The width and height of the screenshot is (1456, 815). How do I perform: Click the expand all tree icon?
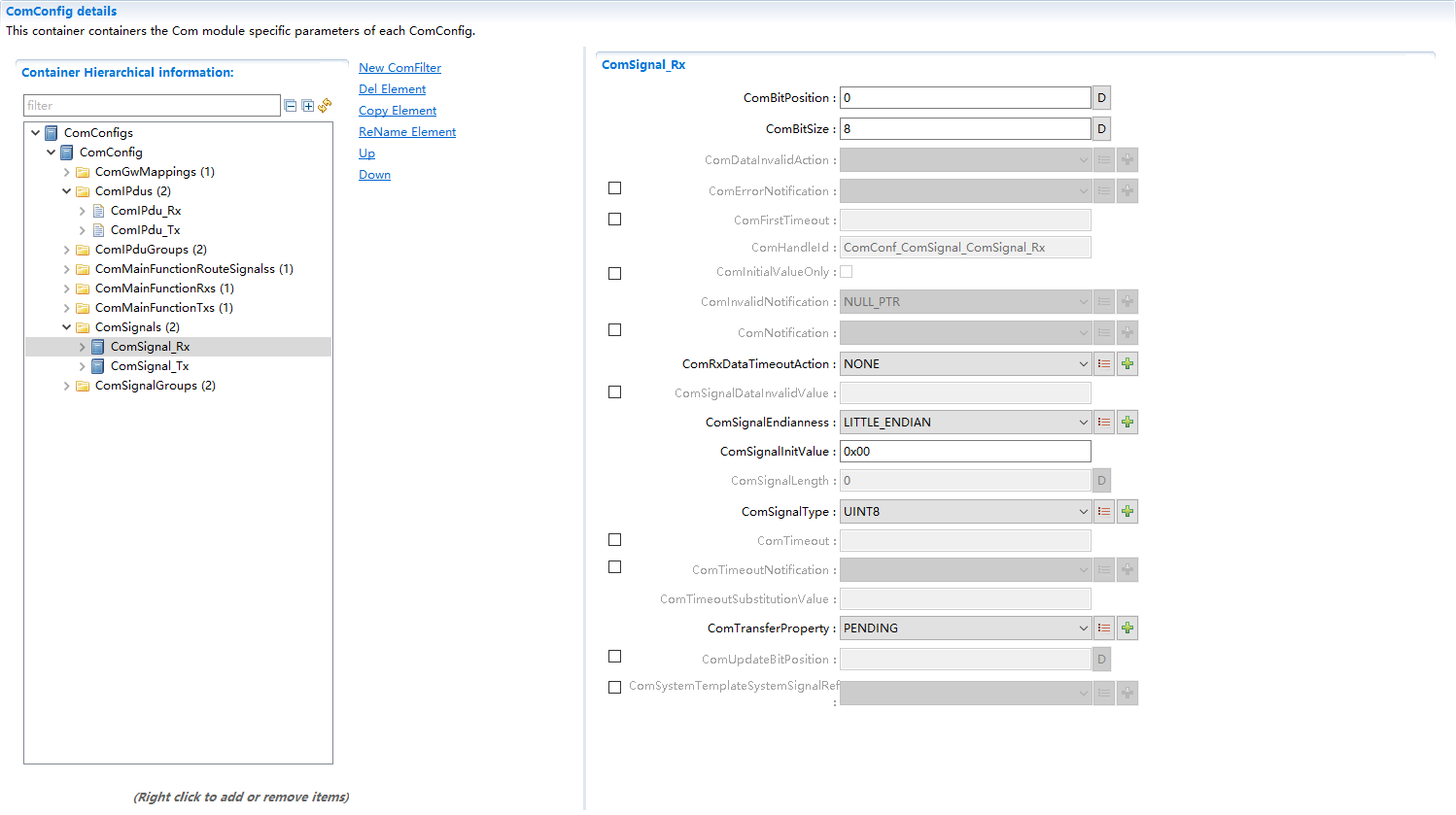307,106
